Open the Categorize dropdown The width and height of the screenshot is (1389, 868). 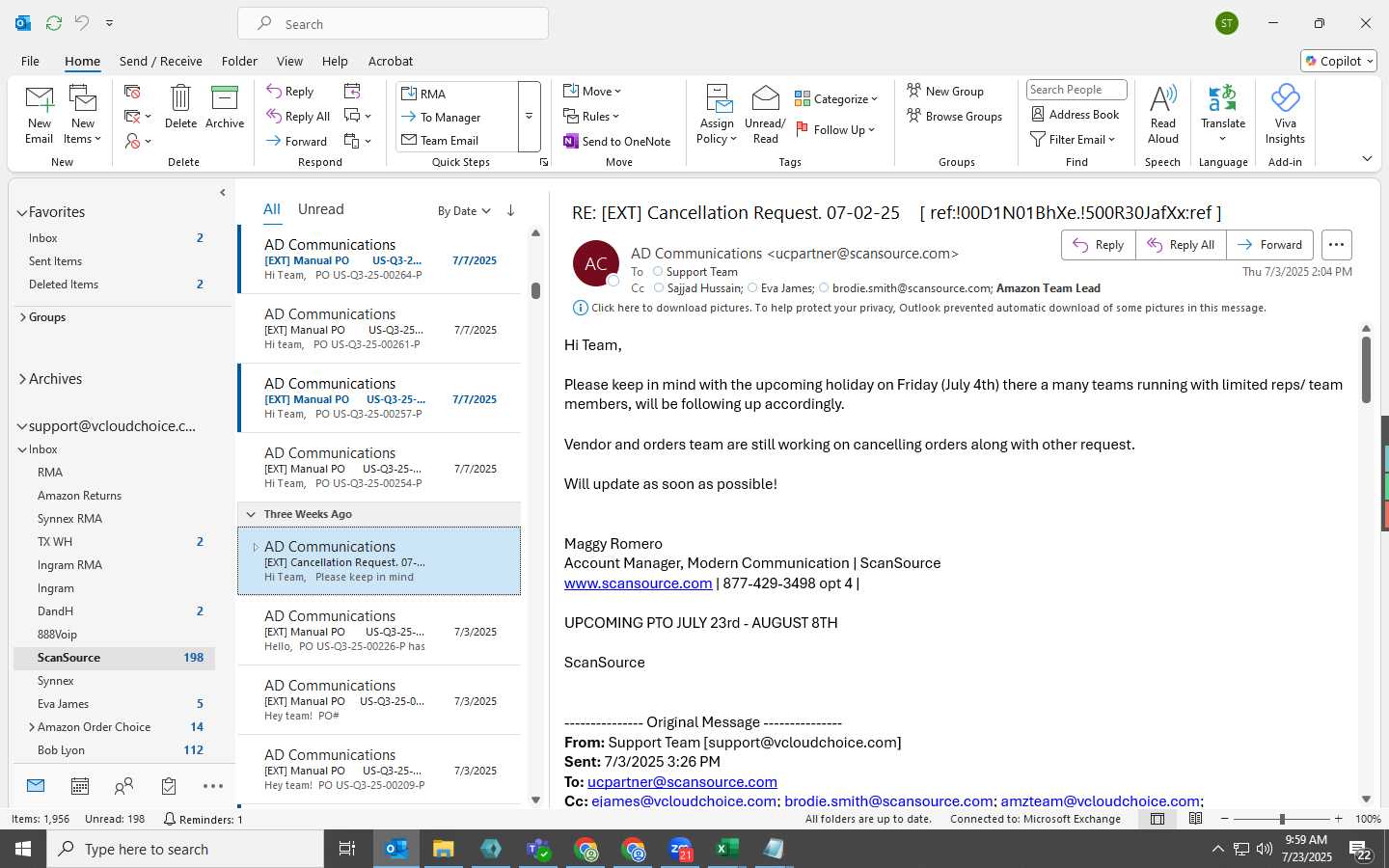point(836,98)
